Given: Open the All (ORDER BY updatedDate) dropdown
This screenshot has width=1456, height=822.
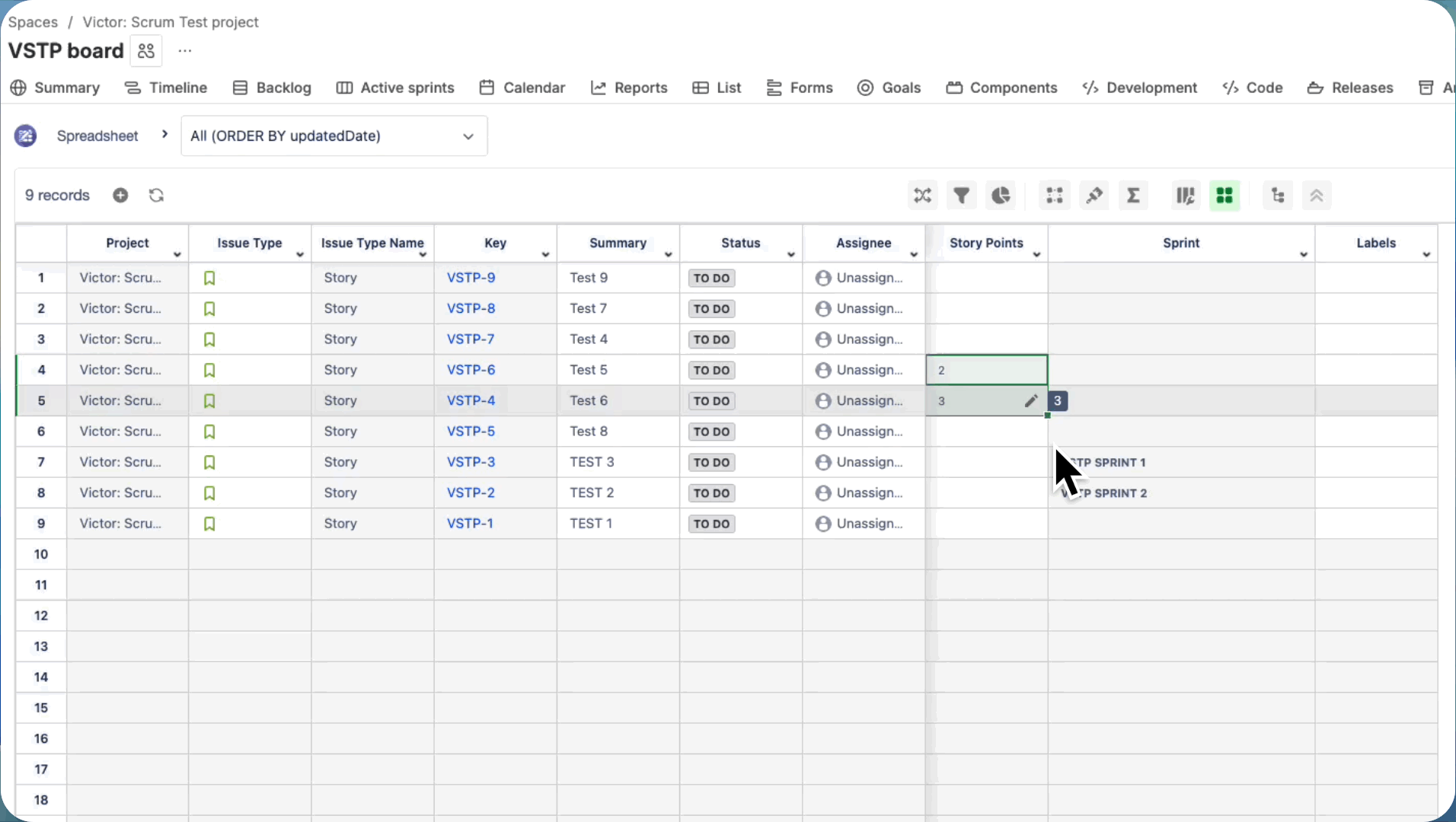Looking at the screenshot, I should 333,135.
